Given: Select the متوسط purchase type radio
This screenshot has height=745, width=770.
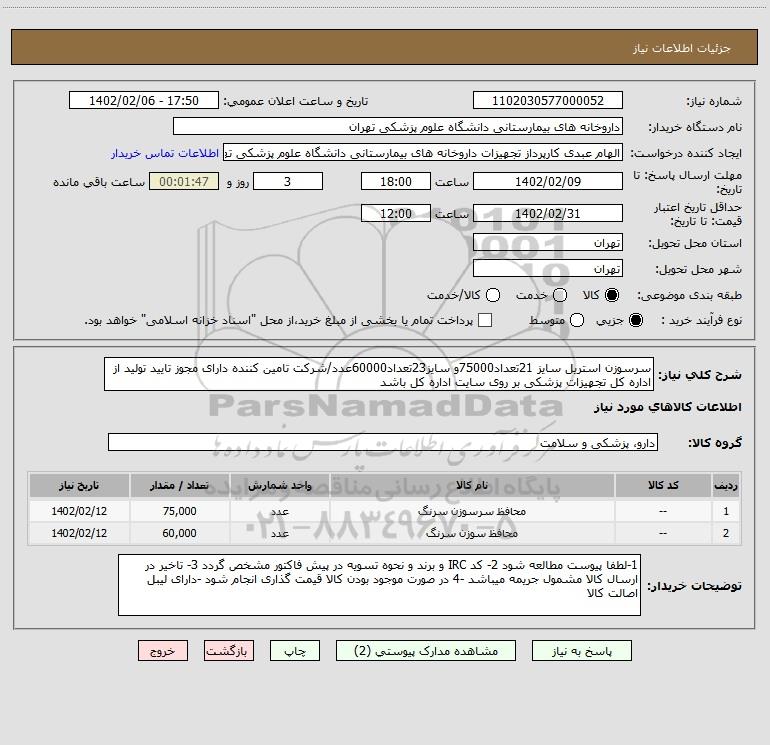Looking at the screenshot, I should (x=577, y=320).
